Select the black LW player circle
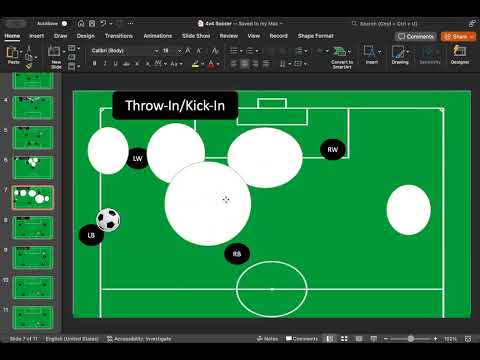Viewport: 480px width, 360px height. point(137,158)
